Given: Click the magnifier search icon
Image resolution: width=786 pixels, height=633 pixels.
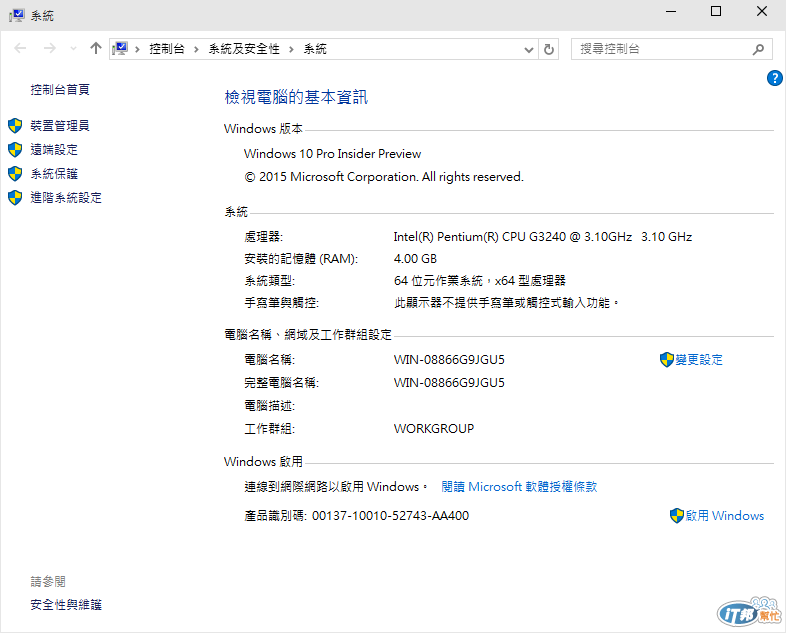Looking at the screenshot, I should (x=758, y=49).
